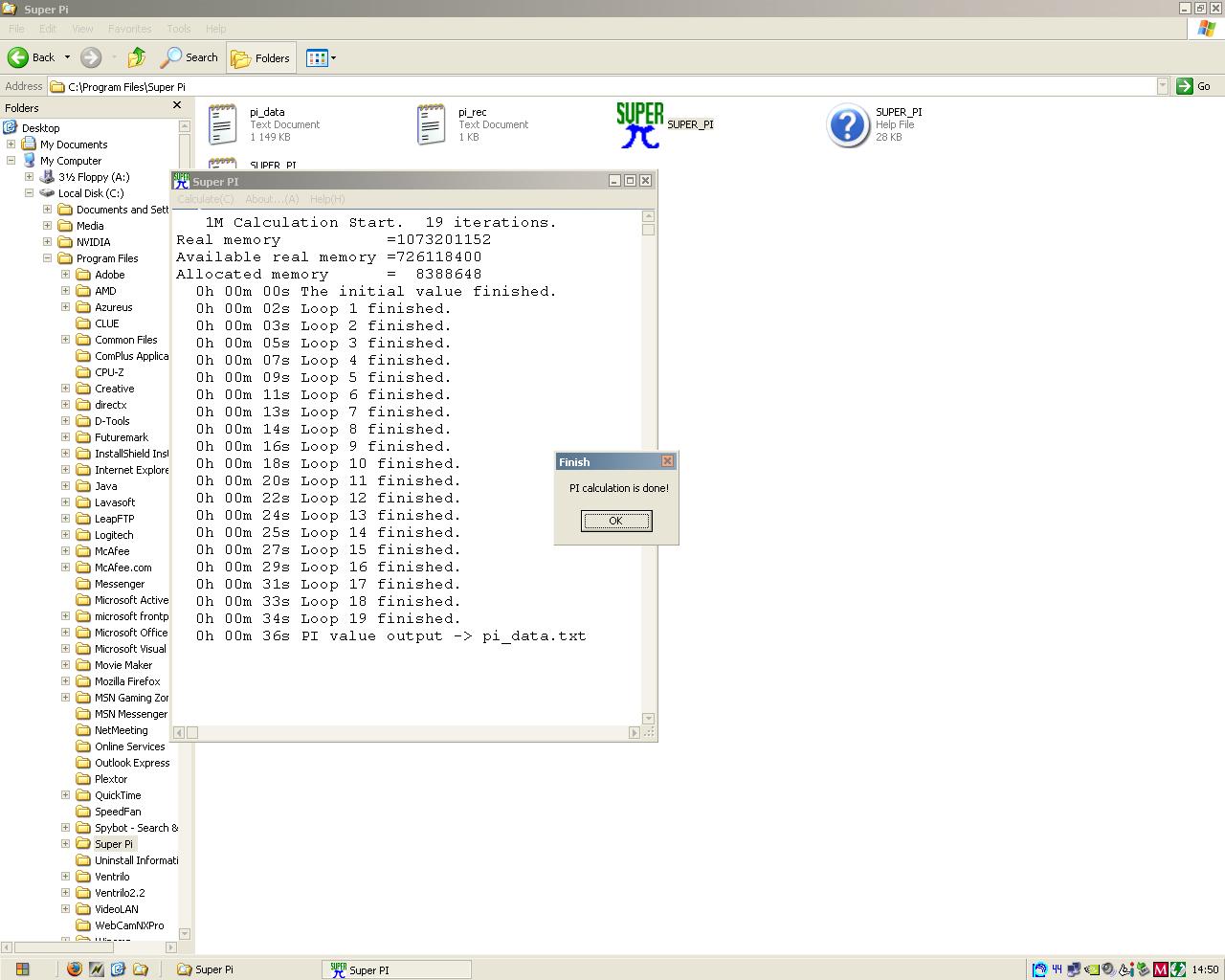Collapse My Computer in the tree
Image resolution: width=1225 pixels, height=980 pixels.
pyautogui.click(x=11, y=160)
